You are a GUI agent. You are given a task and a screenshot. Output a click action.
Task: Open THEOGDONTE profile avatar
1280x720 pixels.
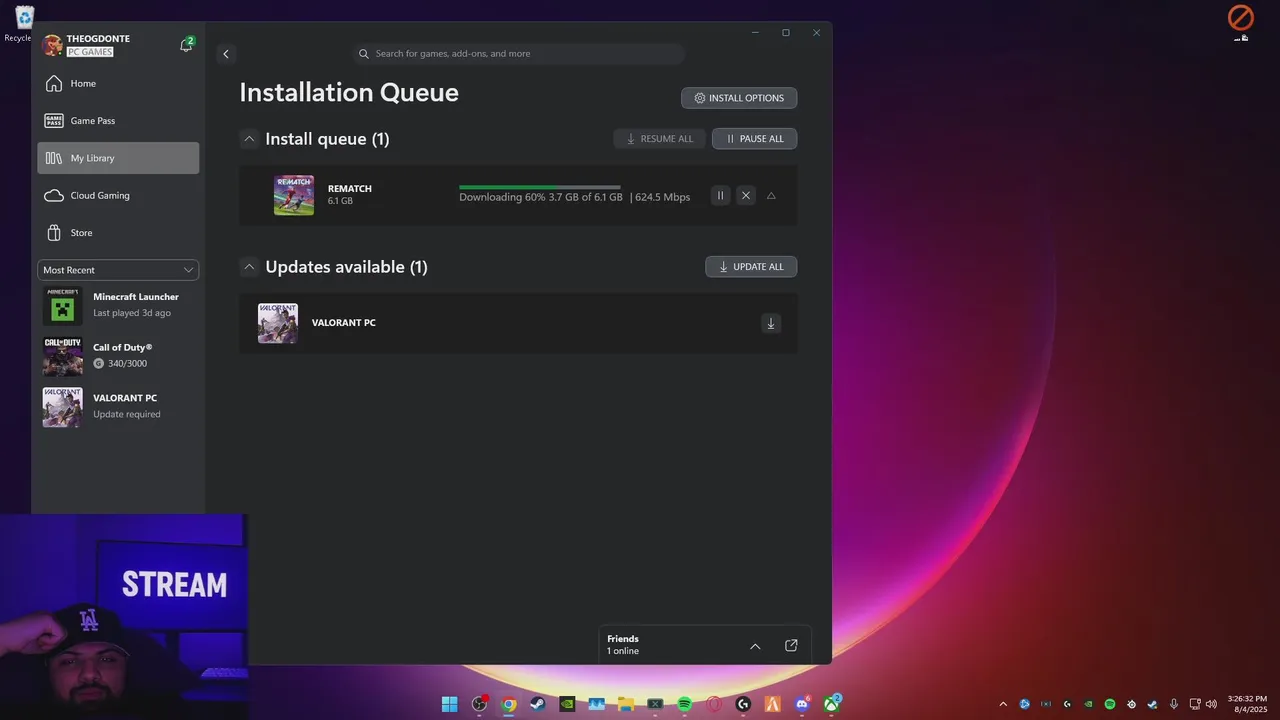[52, 45]
